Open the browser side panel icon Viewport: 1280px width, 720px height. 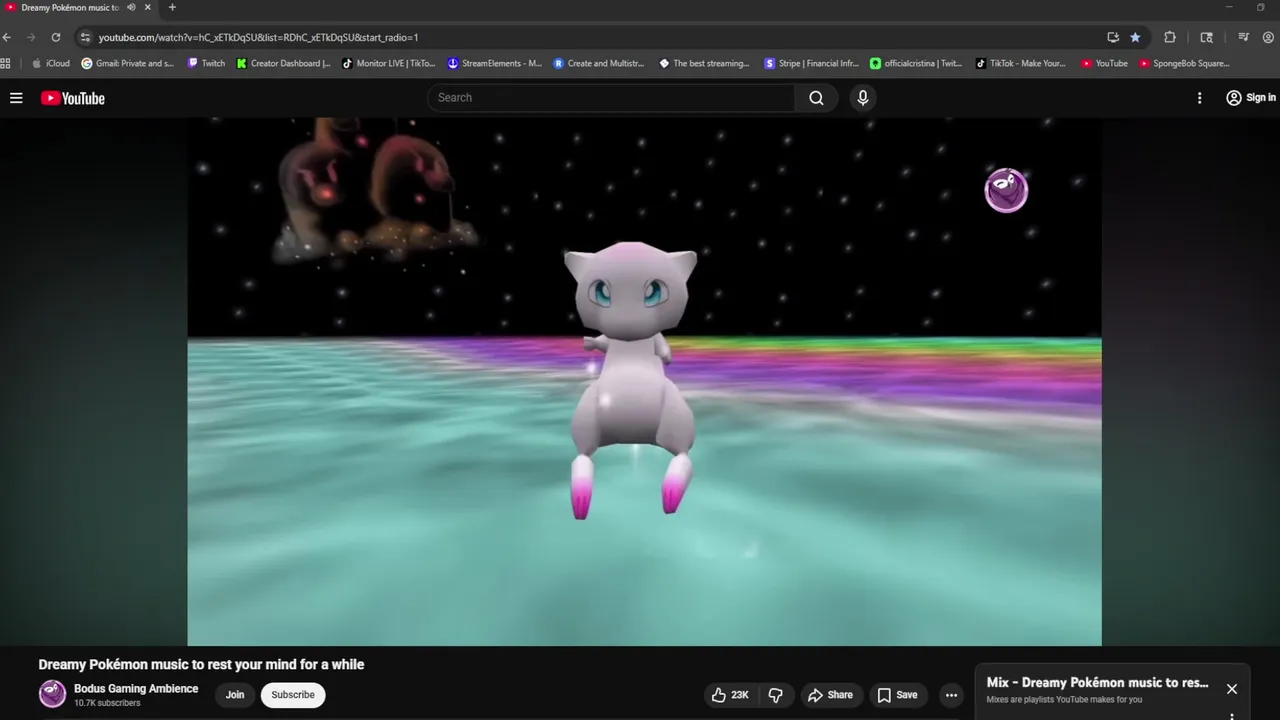coord(1207,37)
